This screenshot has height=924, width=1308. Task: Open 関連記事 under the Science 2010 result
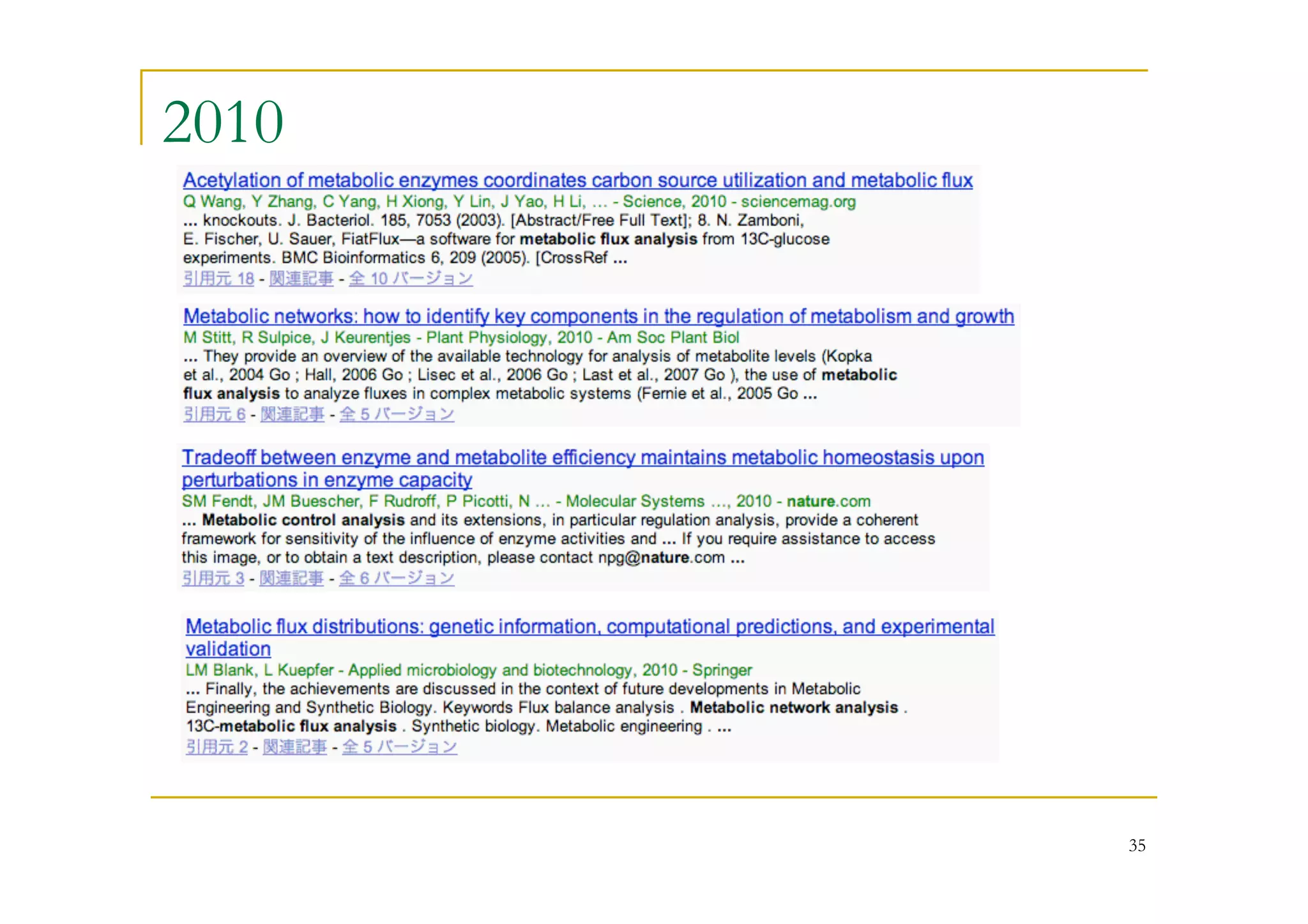(x=301, y=279)
